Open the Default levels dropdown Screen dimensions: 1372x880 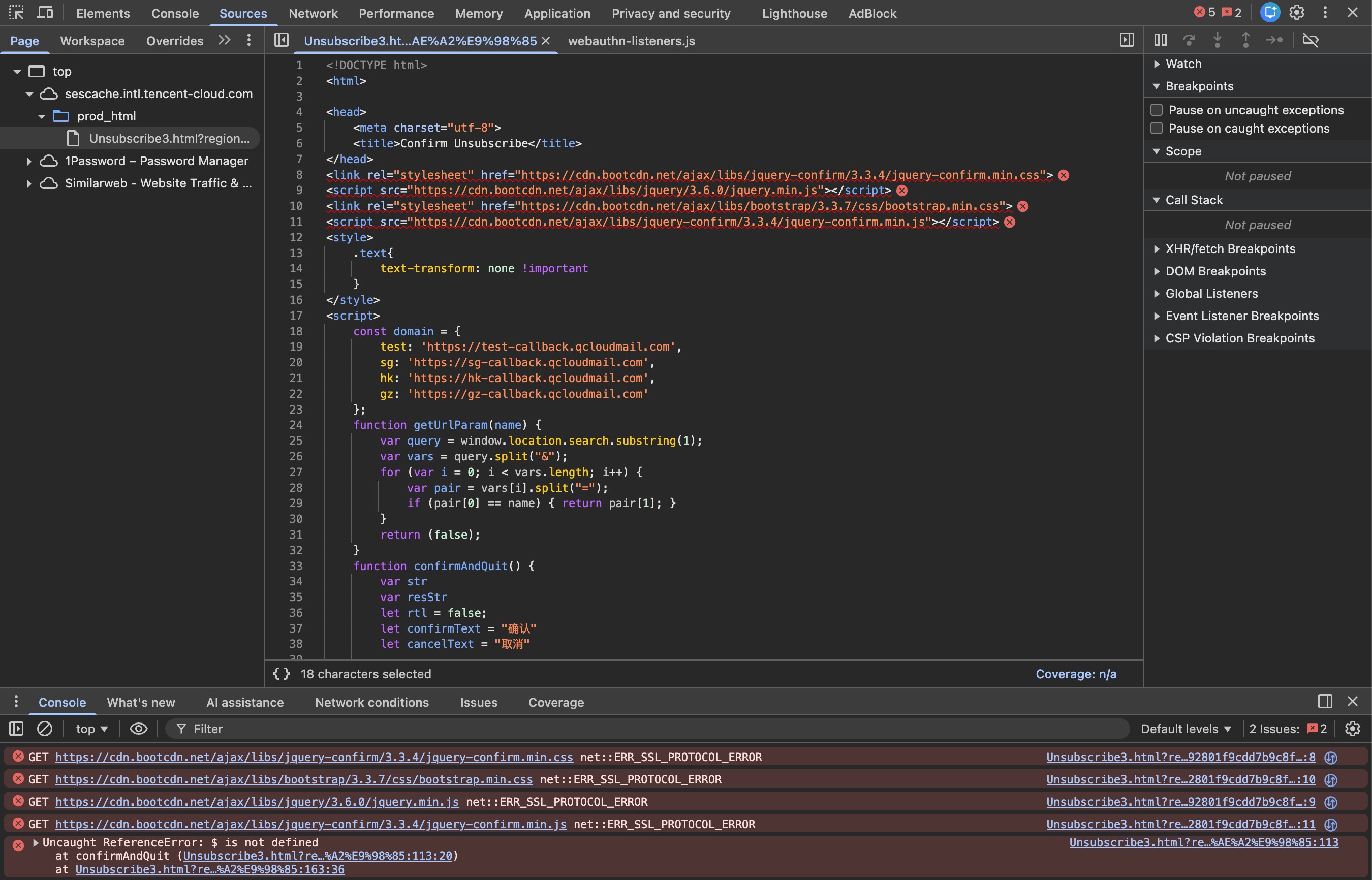point(1185,729)
